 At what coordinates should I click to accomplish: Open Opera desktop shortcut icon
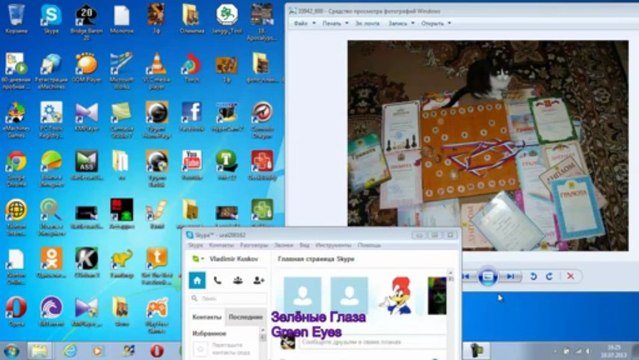(x=16, y=312)
